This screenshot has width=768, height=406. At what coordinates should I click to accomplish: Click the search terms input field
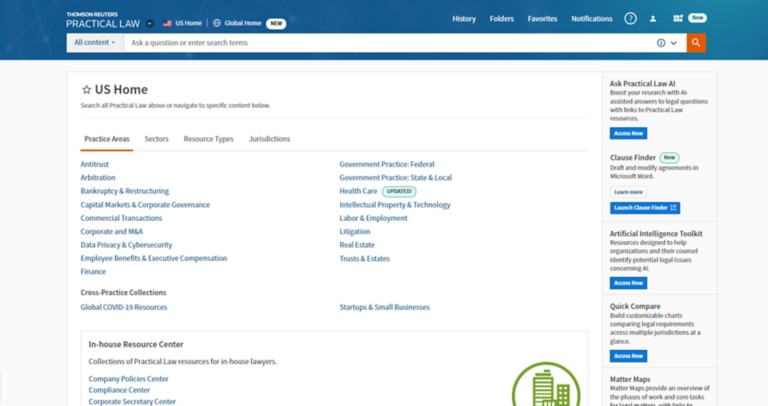[389, 43]
